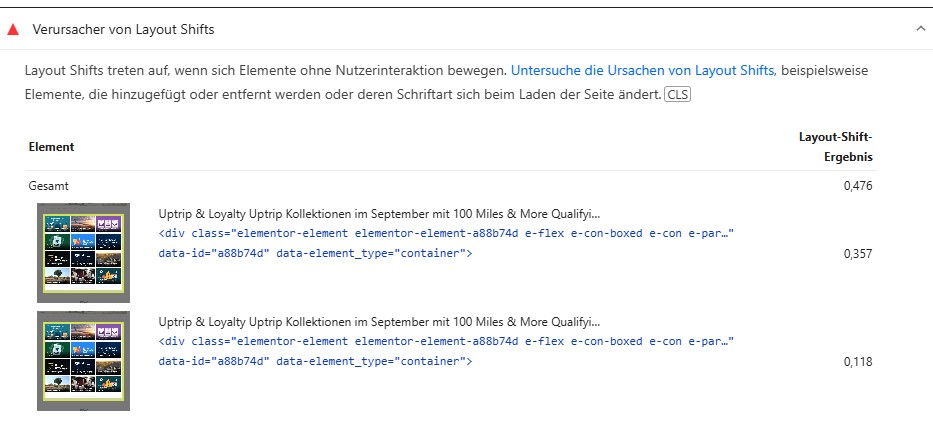The image size is (933, 428).
Task: Click the layout shift score 0,357
Action: tap(858, 254)
